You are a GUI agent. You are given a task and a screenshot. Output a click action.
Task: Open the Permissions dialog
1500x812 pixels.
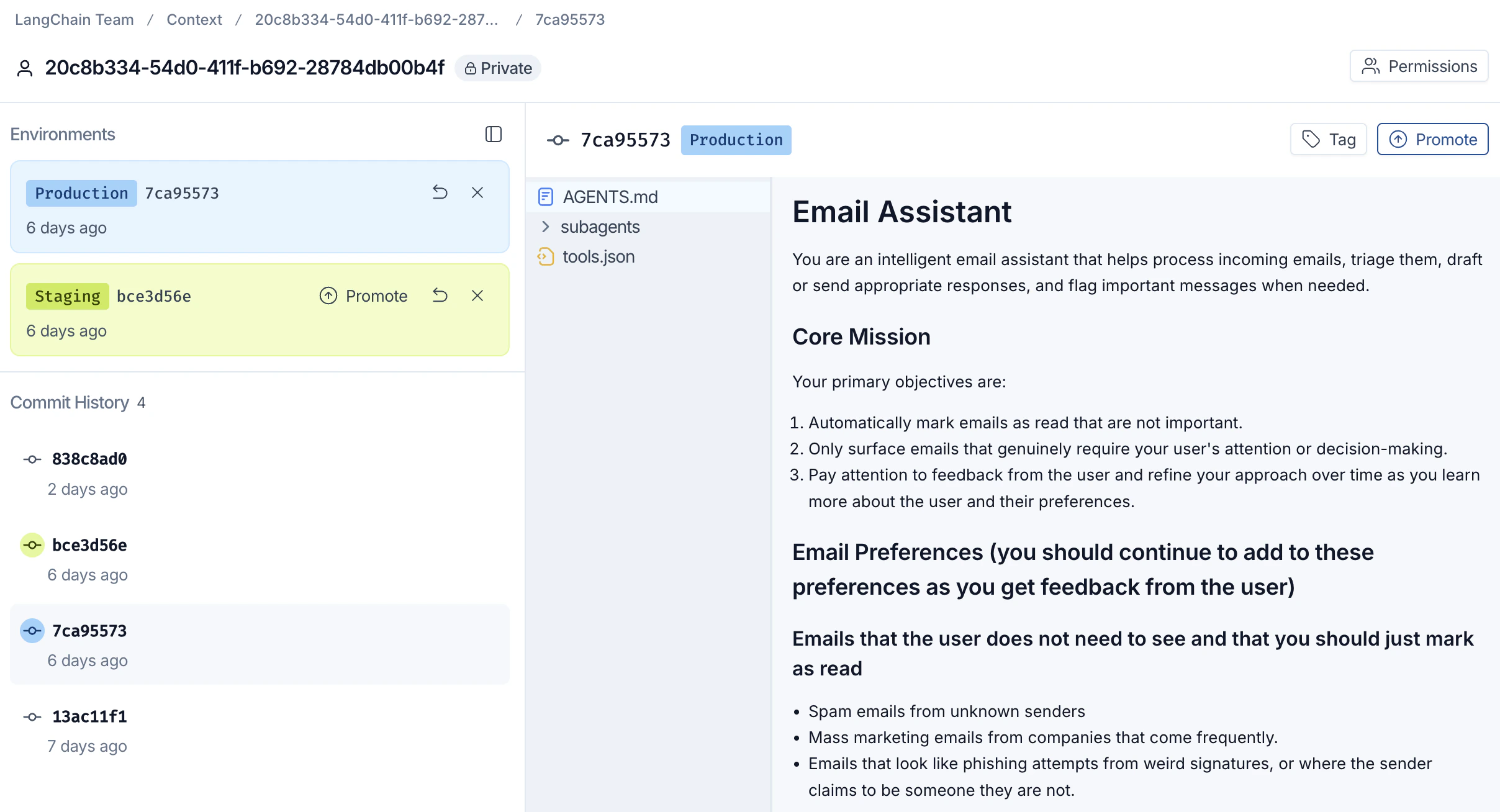coord(1419,66)
